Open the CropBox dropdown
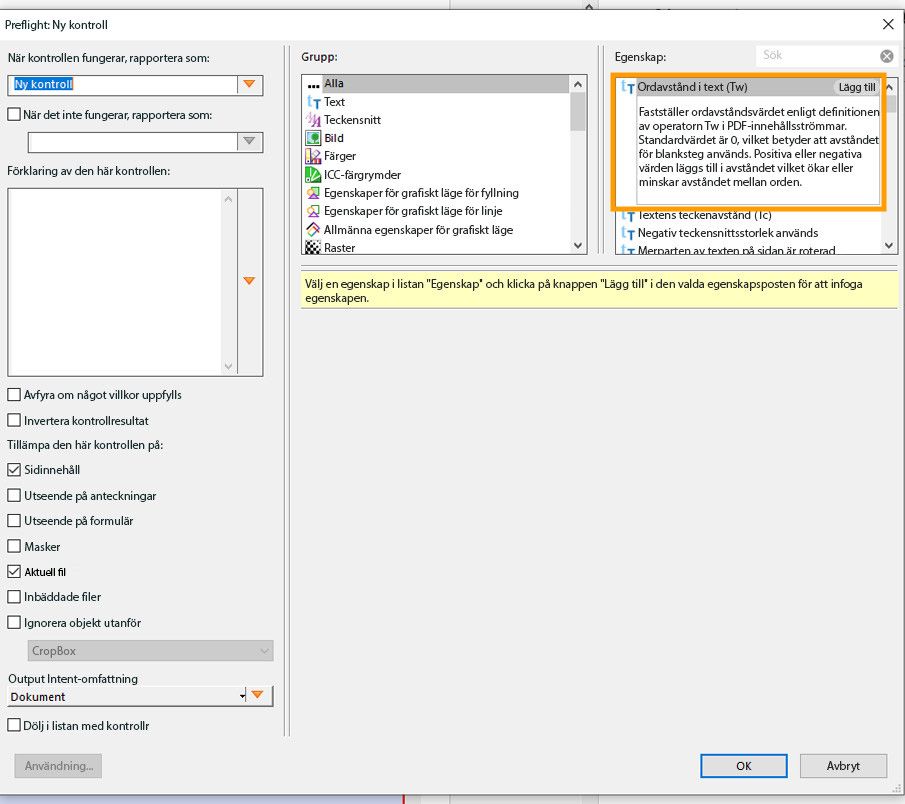 coord(150,650)
